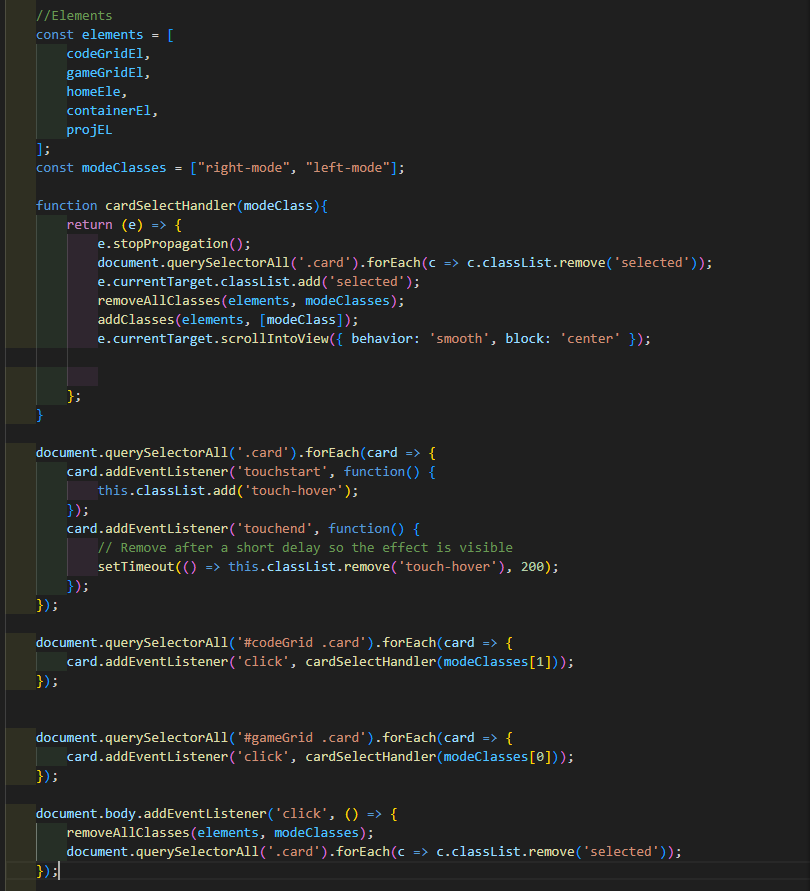Screen dimensions: 810x891
Task: Click containerEl in the elements array
Action: (109, 111)
